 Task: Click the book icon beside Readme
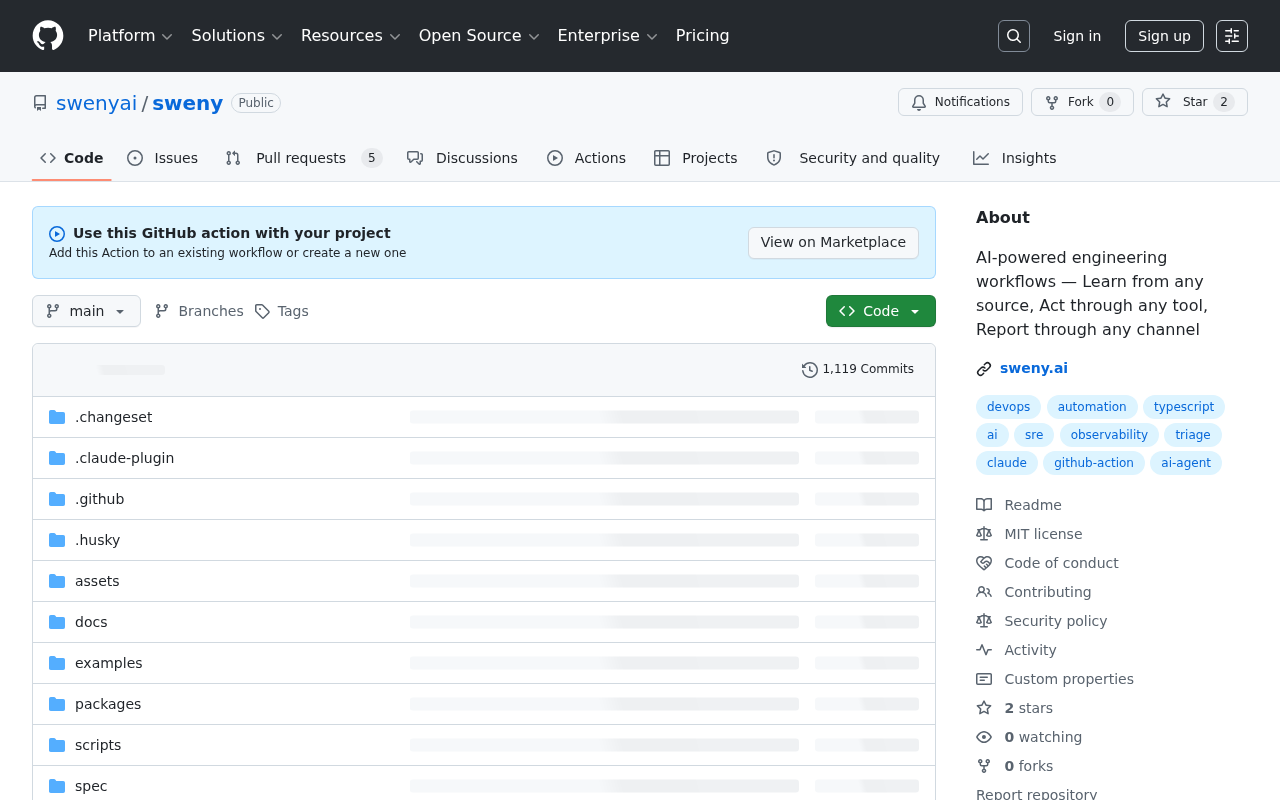coord(984,505)
